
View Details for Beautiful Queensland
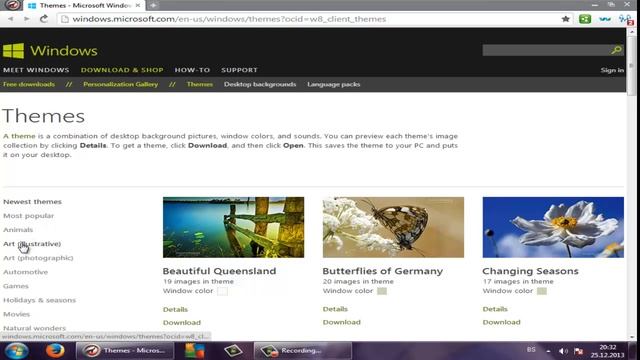(175, 309)
